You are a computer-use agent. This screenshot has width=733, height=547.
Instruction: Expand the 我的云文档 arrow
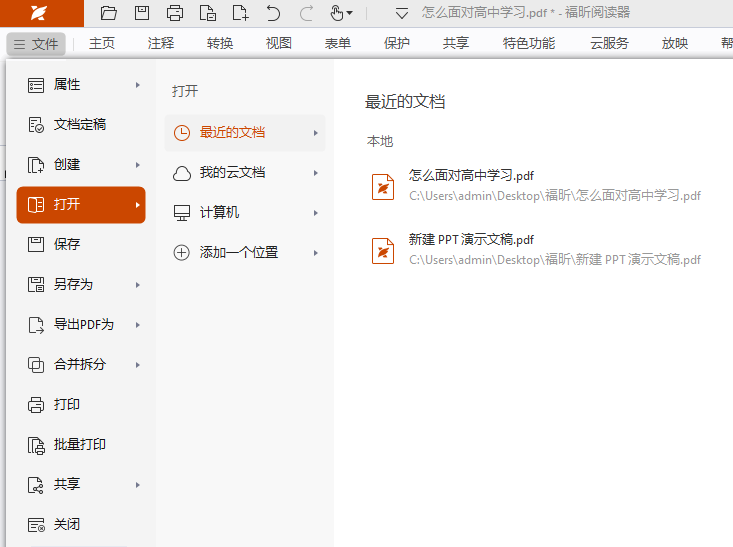coord(316,173)
